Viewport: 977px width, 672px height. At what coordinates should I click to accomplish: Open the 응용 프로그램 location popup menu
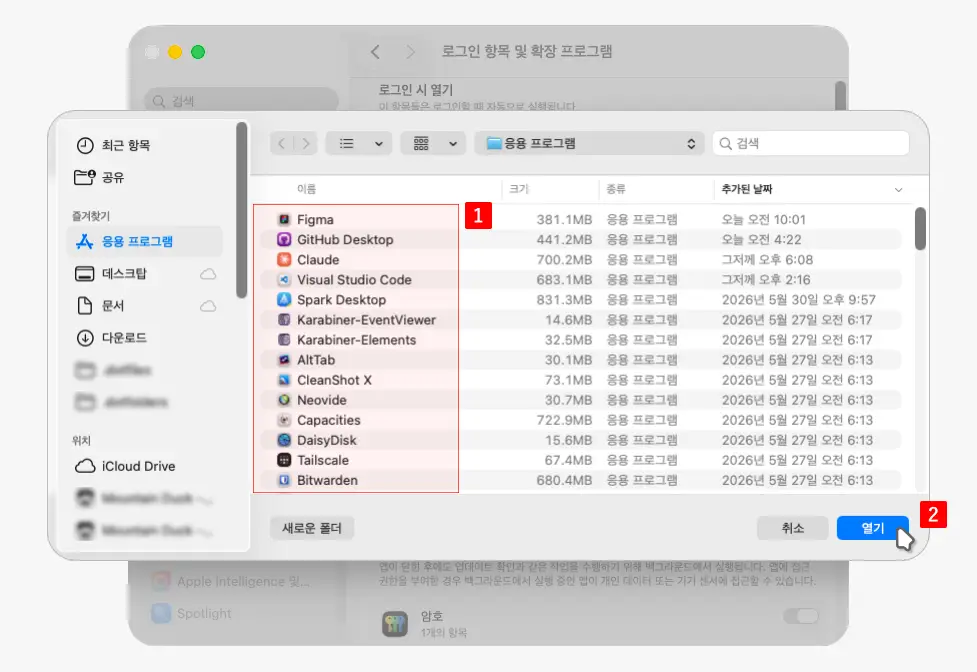589,144
